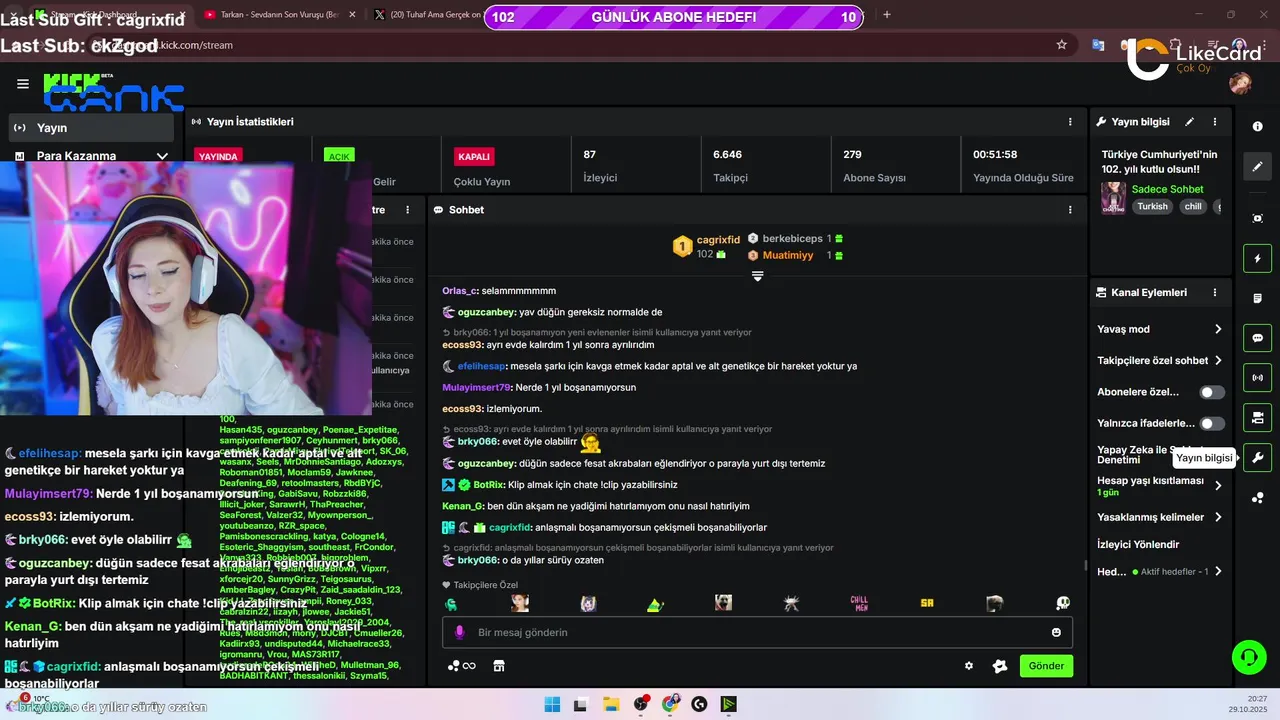This screenshot has width=1280, height=720.
Task: Toggle Yalnızca ifadelerle chat switch
Action: [x=1212, y=423]
